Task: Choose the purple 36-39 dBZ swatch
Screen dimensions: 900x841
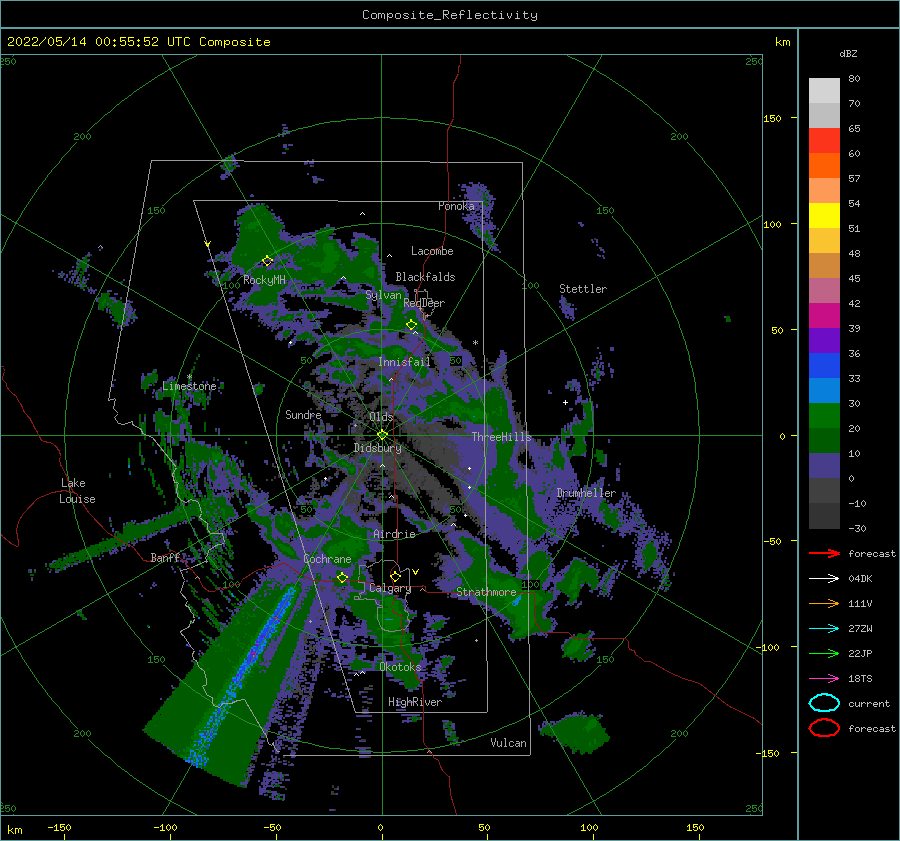Action: point(824,340)
